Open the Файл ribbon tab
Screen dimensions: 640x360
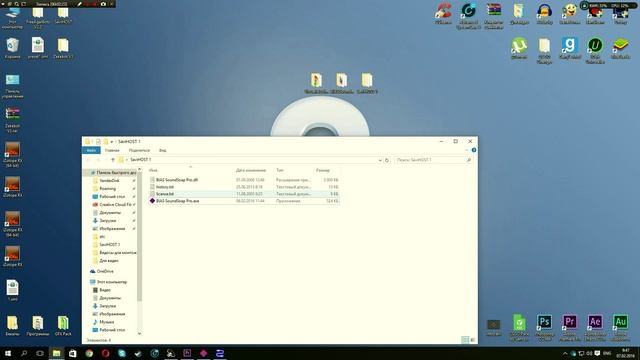pos(91,150)
